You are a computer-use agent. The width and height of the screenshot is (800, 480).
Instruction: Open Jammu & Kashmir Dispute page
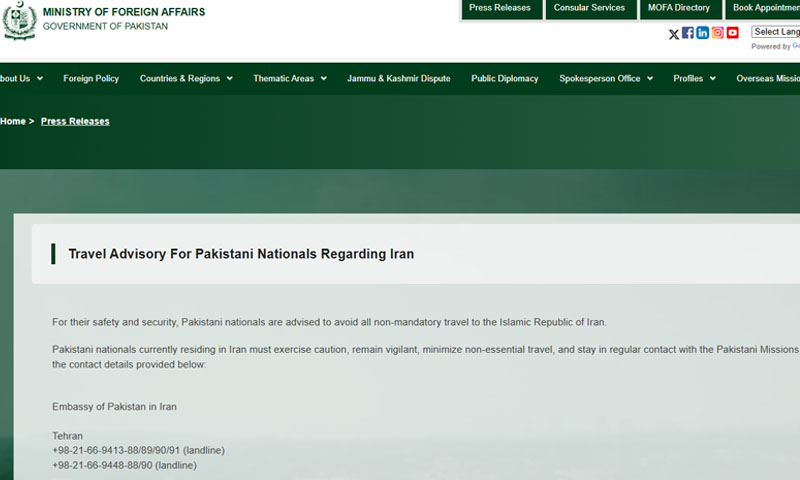[398, 78]
